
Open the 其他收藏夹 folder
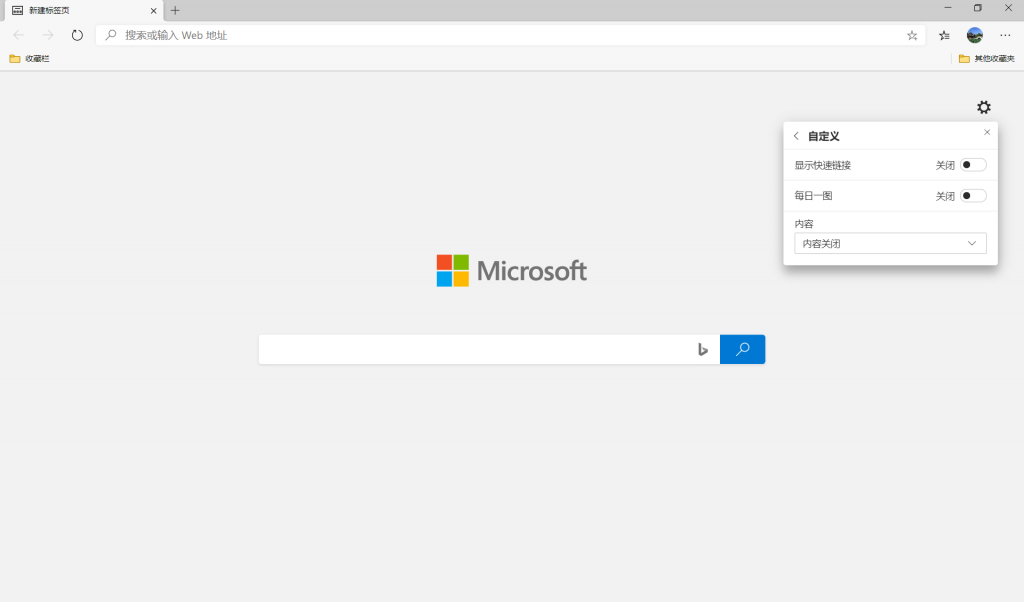pyautogui.click(x=986, y=59)
